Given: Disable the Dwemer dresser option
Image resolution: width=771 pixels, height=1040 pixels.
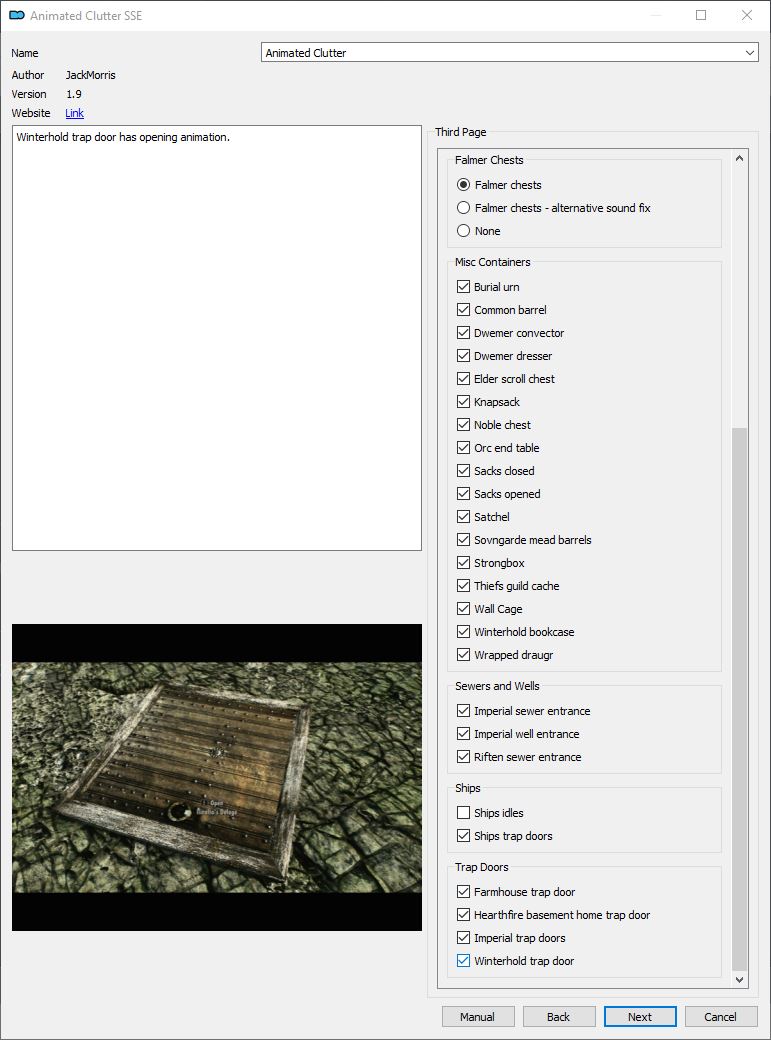Looking at the screenshot, I should pos(463,356).
